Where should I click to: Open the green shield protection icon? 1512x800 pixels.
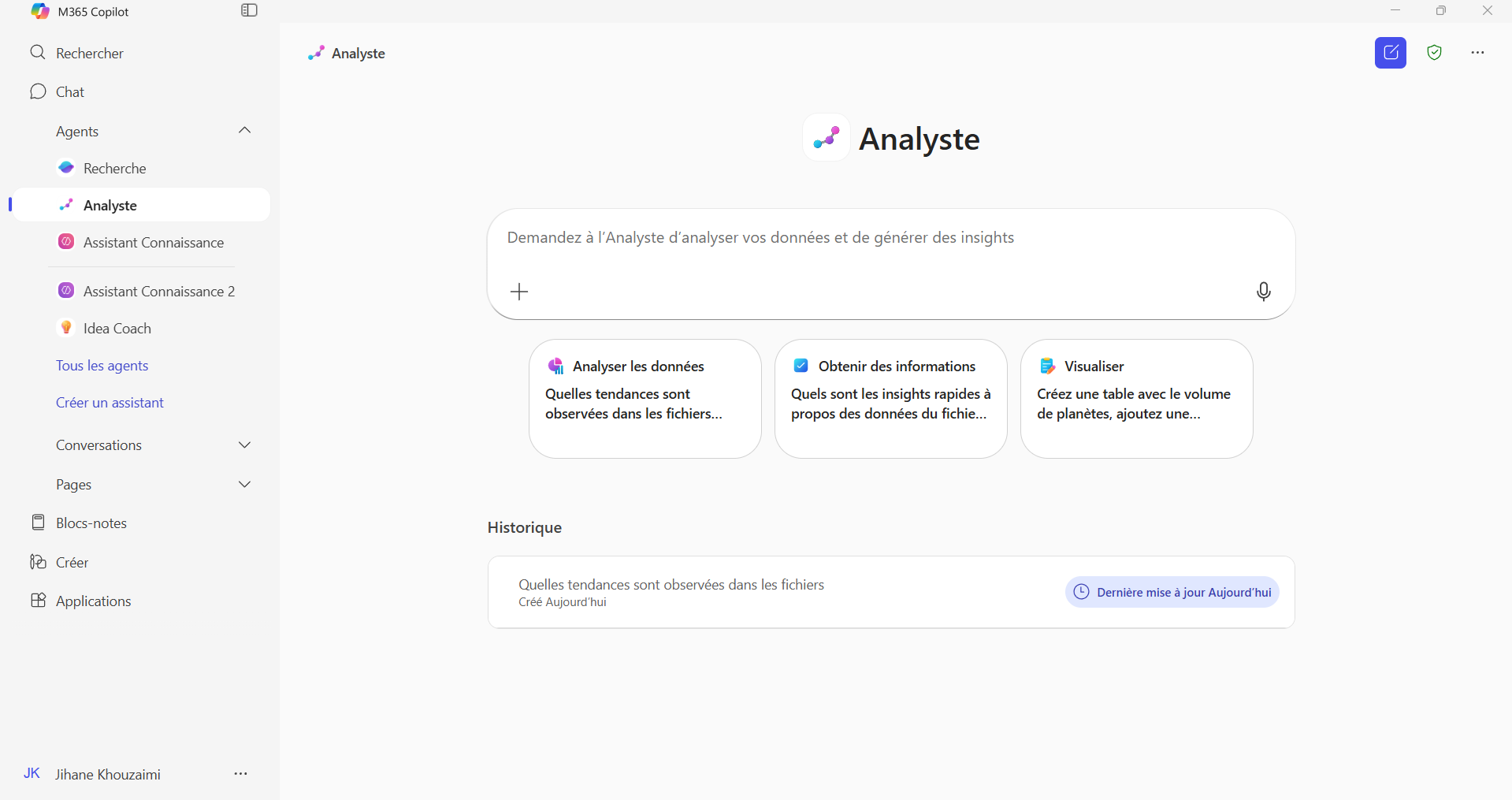[x=1434, y=53]
